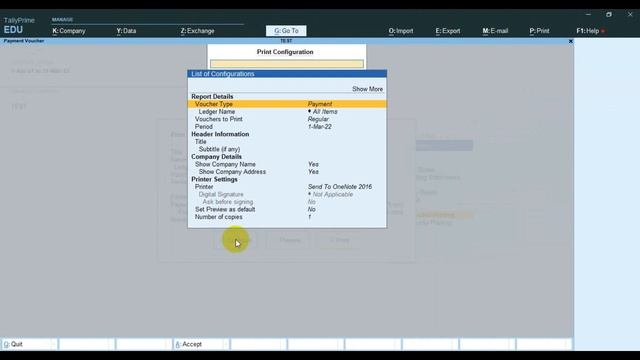Minimize the TallyPrime window

click(588, 14)
